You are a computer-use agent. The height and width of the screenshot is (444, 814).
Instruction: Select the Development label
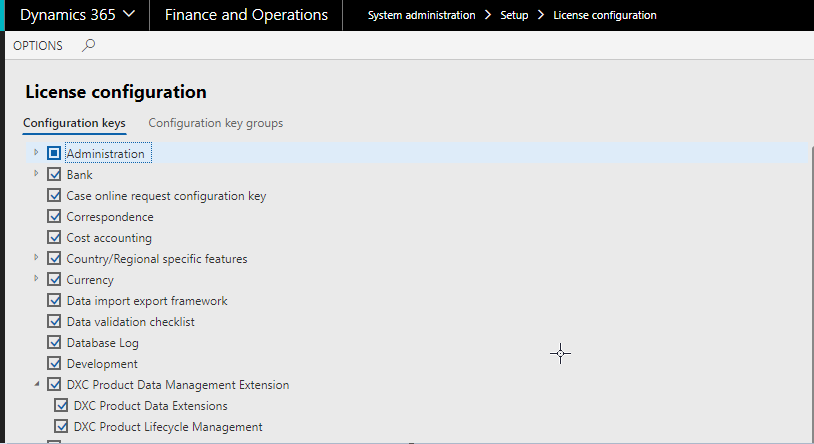(102, 364)
